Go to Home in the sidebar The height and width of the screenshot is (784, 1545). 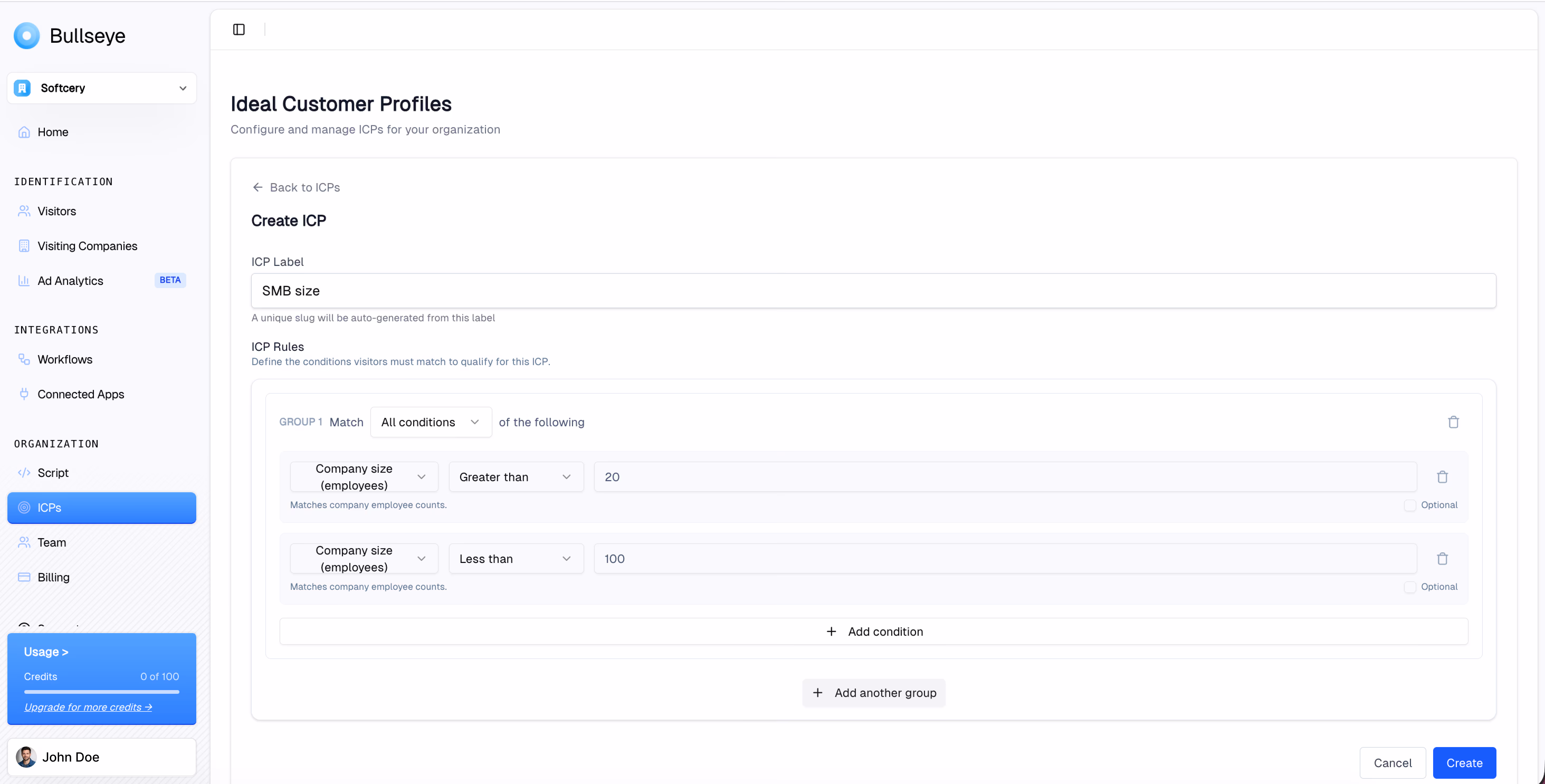tap(101, 132)
